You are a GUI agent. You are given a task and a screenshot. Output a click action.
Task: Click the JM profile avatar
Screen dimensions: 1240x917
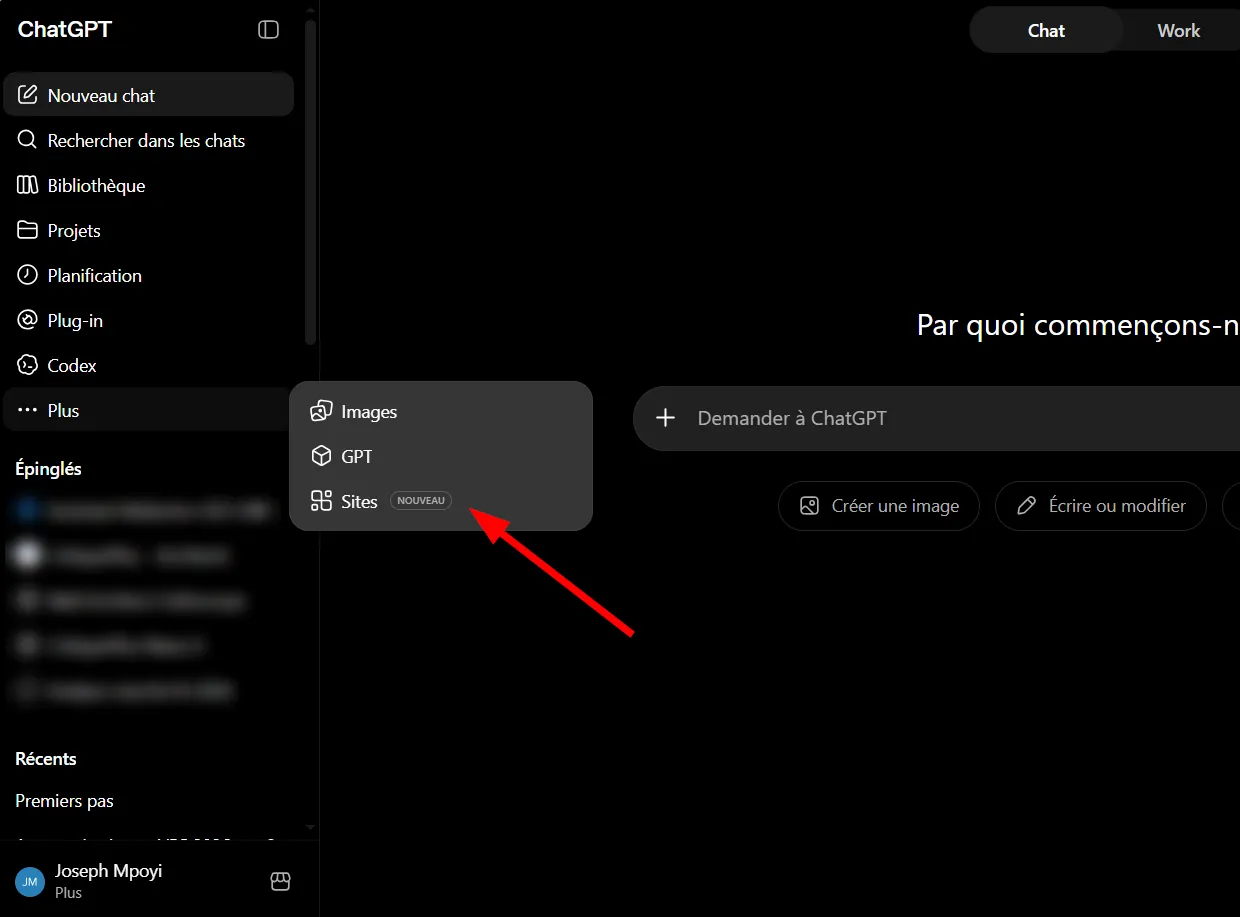click(x=30, y=881)
